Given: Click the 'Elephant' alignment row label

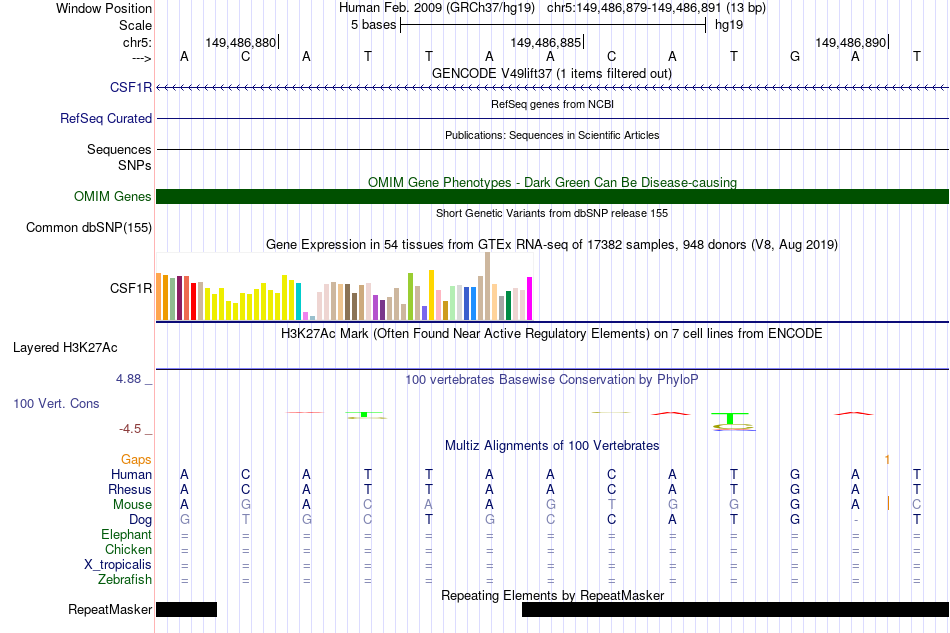Looking at the screenshot, I should tap(126, 535).
